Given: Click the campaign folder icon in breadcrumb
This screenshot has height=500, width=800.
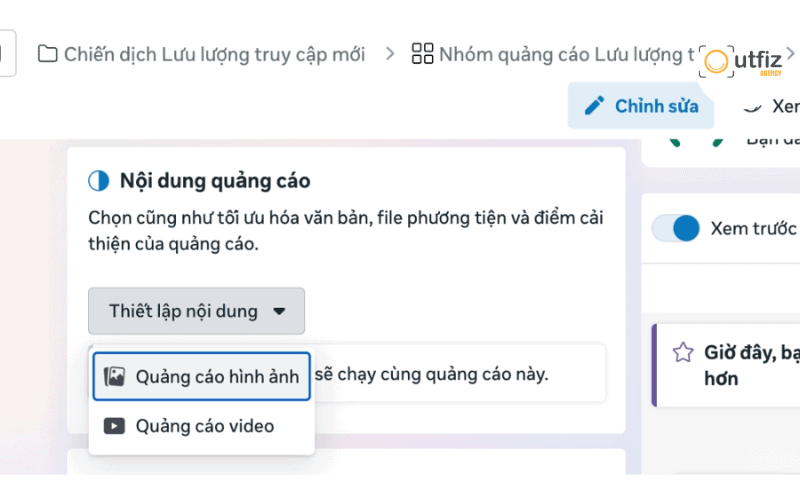Looking at the screenshot, I should click(x=47, y=54).
